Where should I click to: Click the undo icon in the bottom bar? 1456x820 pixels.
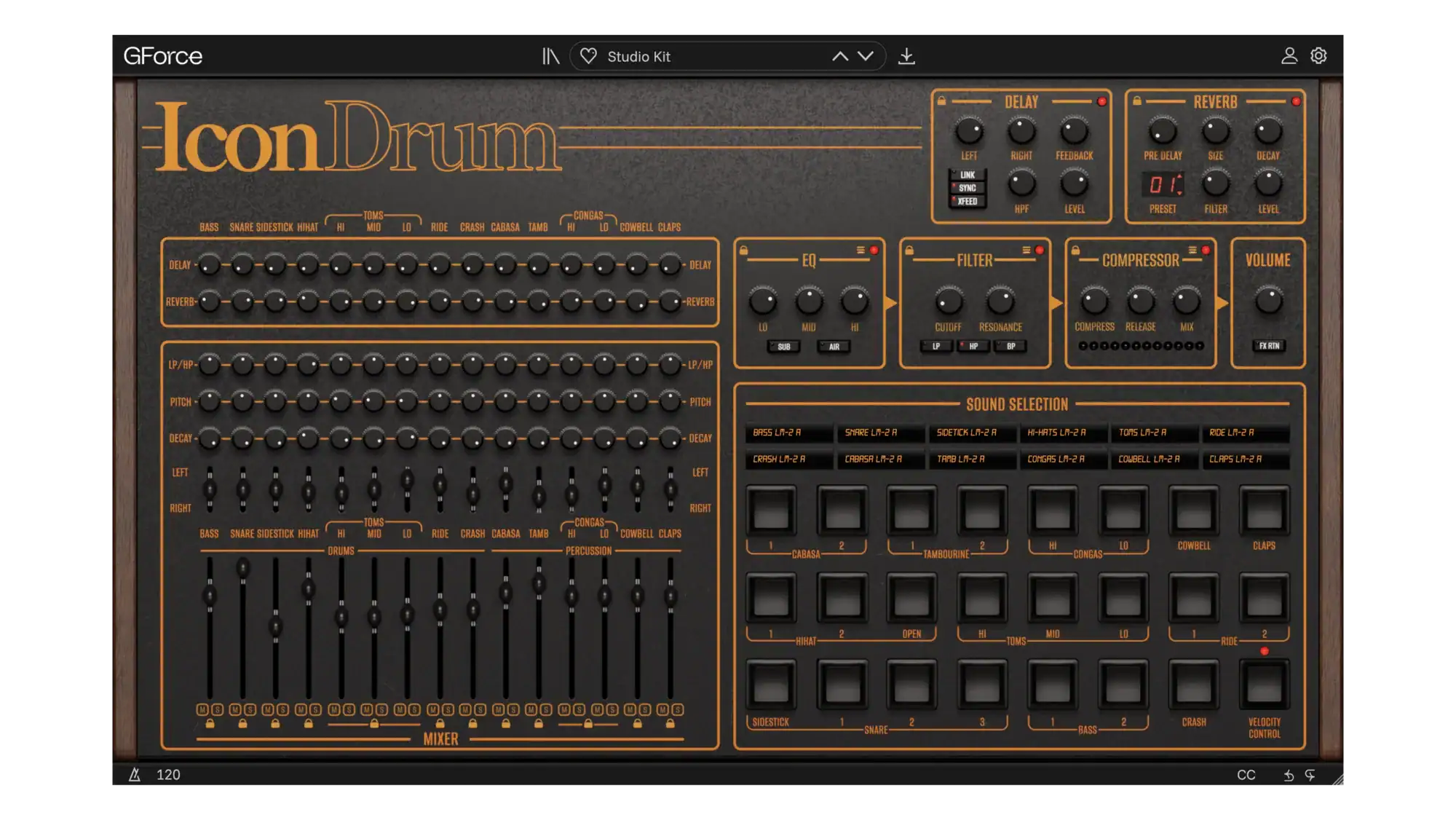(x=1289, y=776)
